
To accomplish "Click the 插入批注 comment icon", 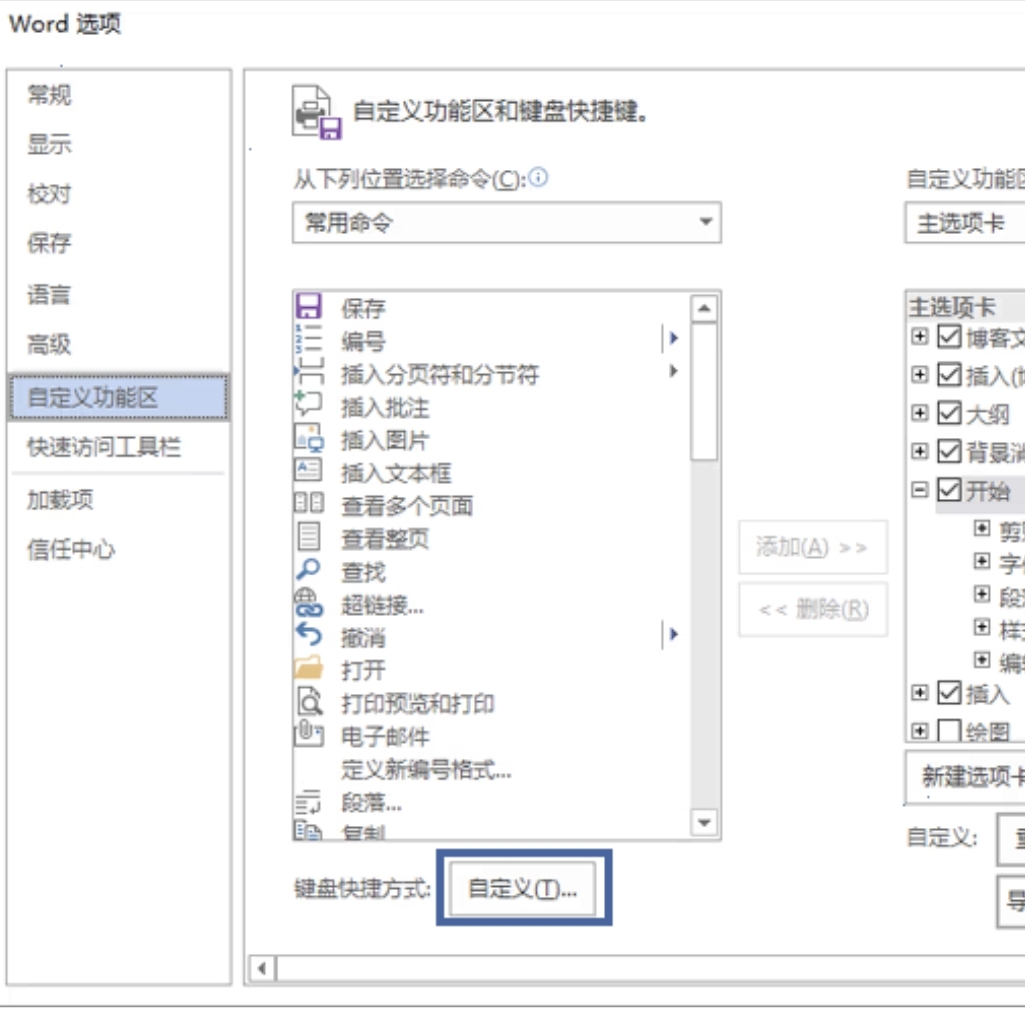I will 308,404.
